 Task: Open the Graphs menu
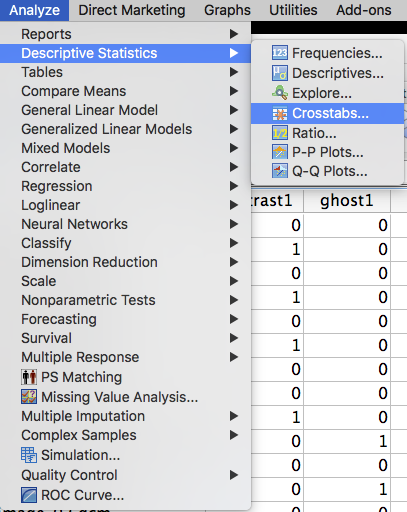(x=227, y=10)
